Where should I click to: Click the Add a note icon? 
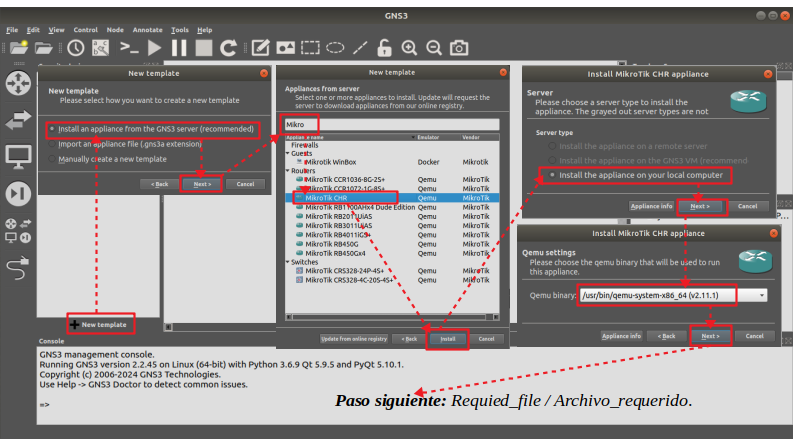point(260,48)
